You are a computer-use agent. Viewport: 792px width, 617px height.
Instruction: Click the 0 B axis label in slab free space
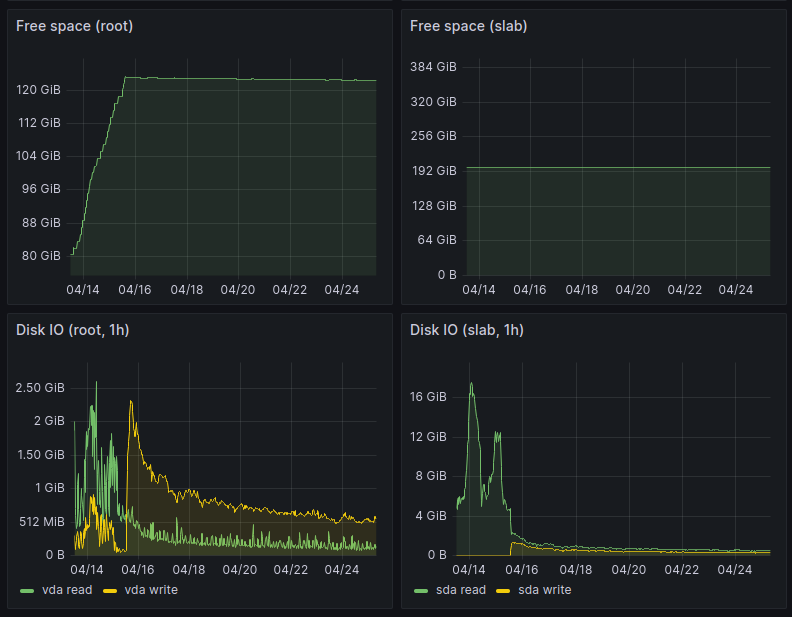[x=447, y=275]
